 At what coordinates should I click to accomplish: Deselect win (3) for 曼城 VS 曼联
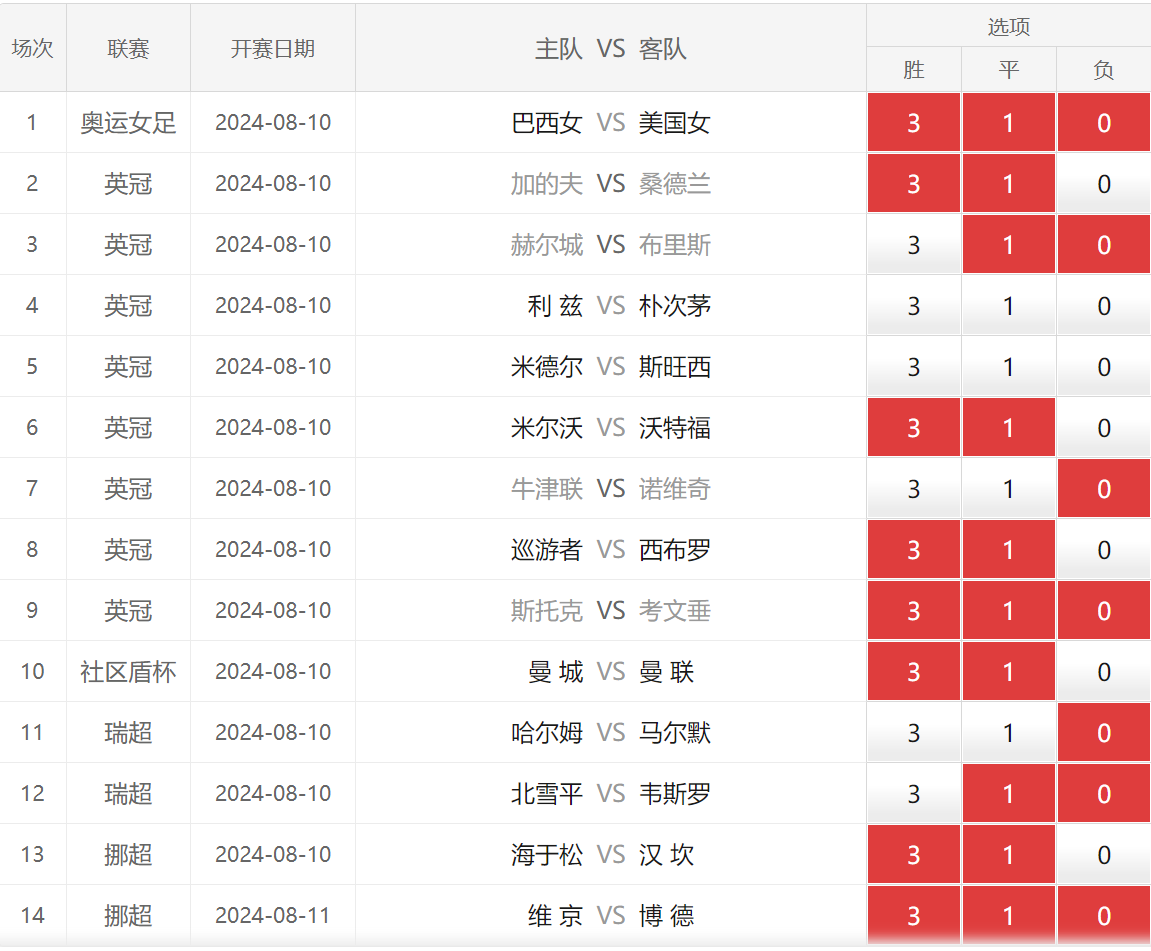(914, 671)
